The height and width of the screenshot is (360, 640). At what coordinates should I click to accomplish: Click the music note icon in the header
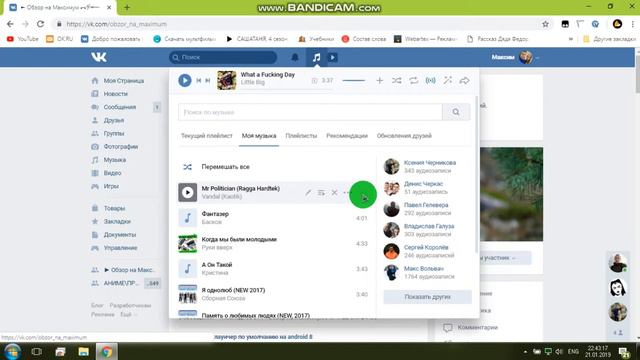coord(316,58)
